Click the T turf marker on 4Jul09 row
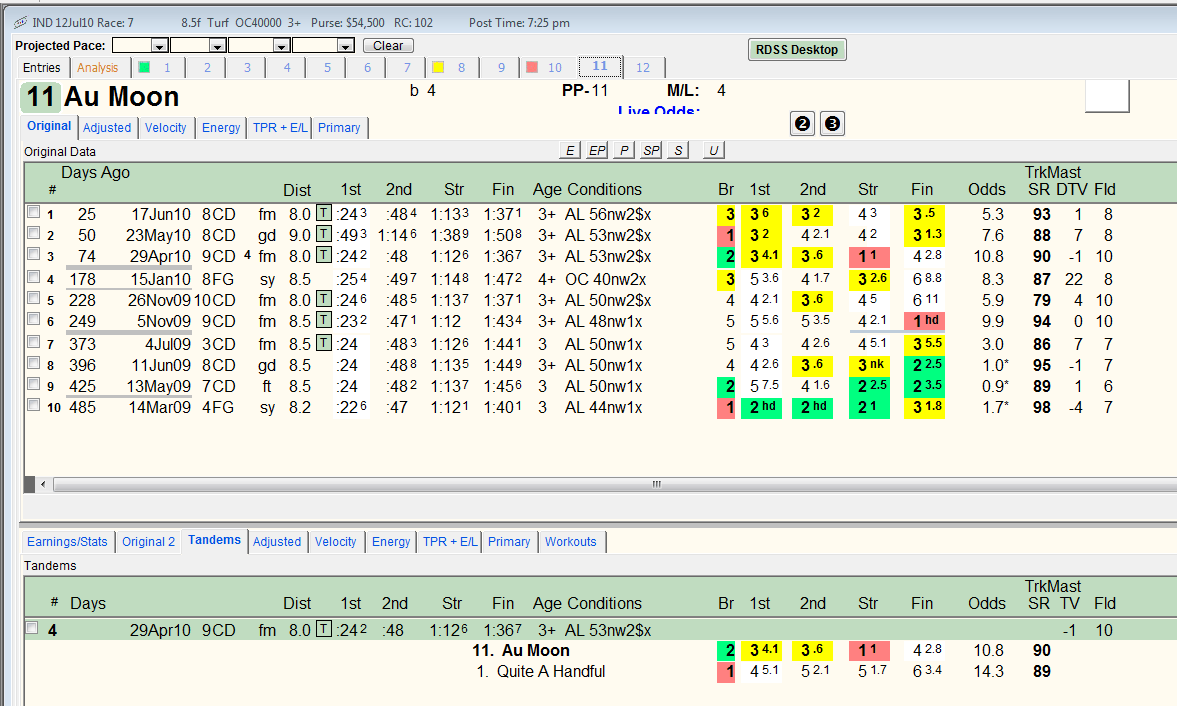 (324, 343)
